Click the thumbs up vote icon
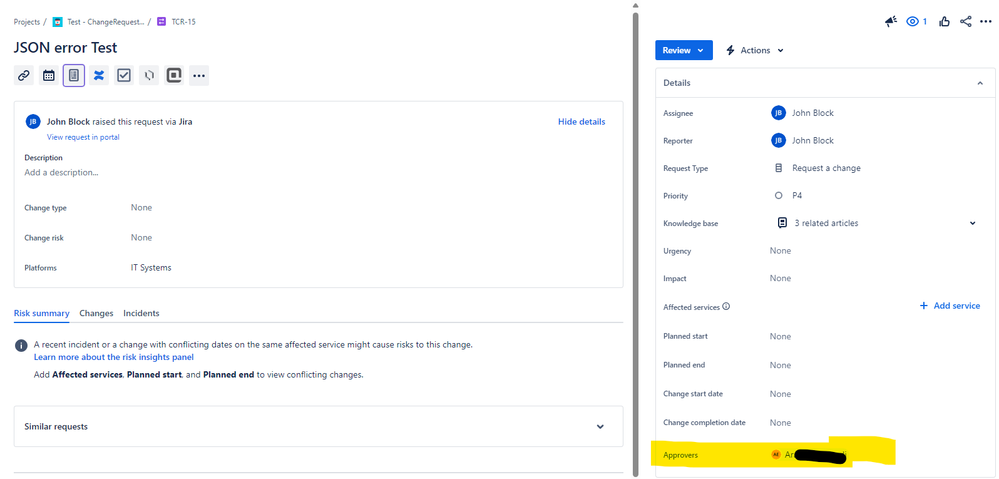Viewport: 999px width, 479px height. pos(944,22)
